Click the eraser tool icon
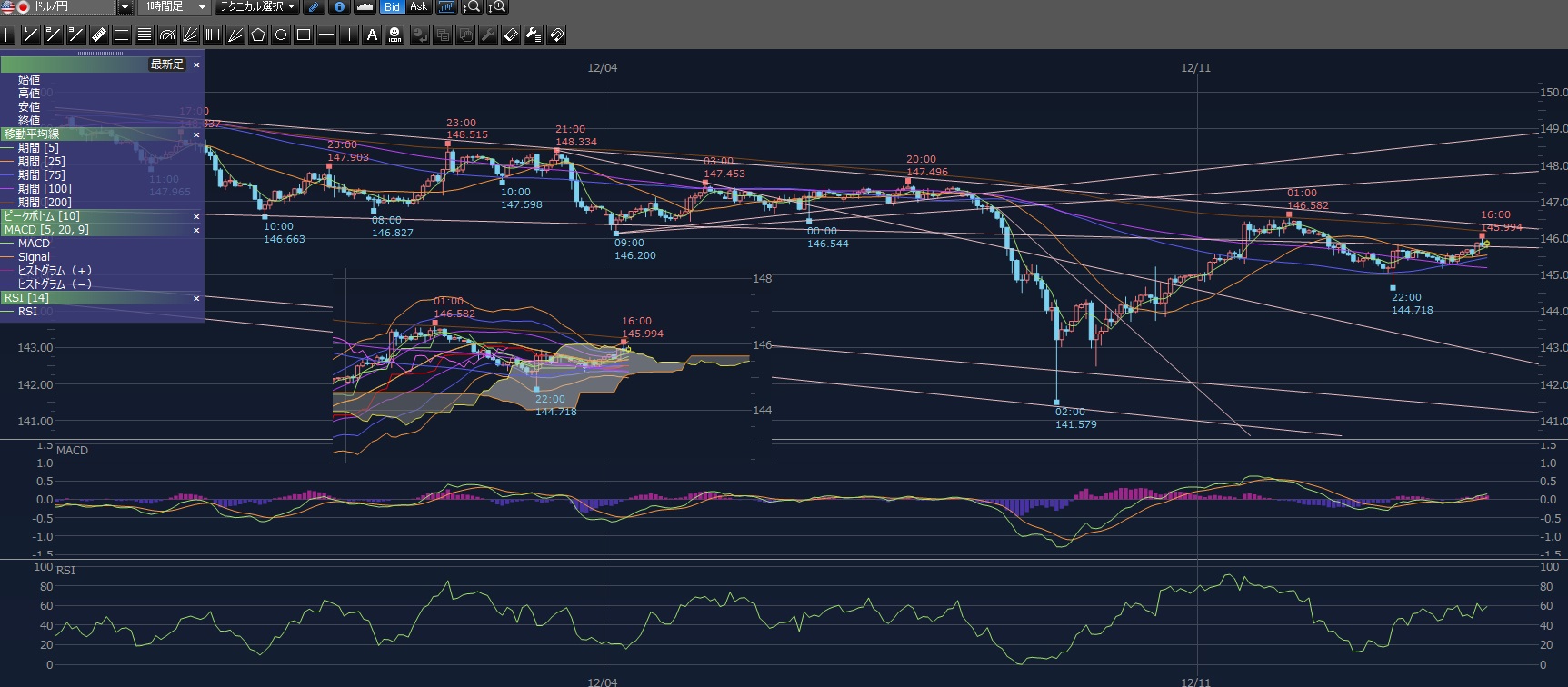The height and width of the screenshot is (687, 1568). click(x=511, y=35)
